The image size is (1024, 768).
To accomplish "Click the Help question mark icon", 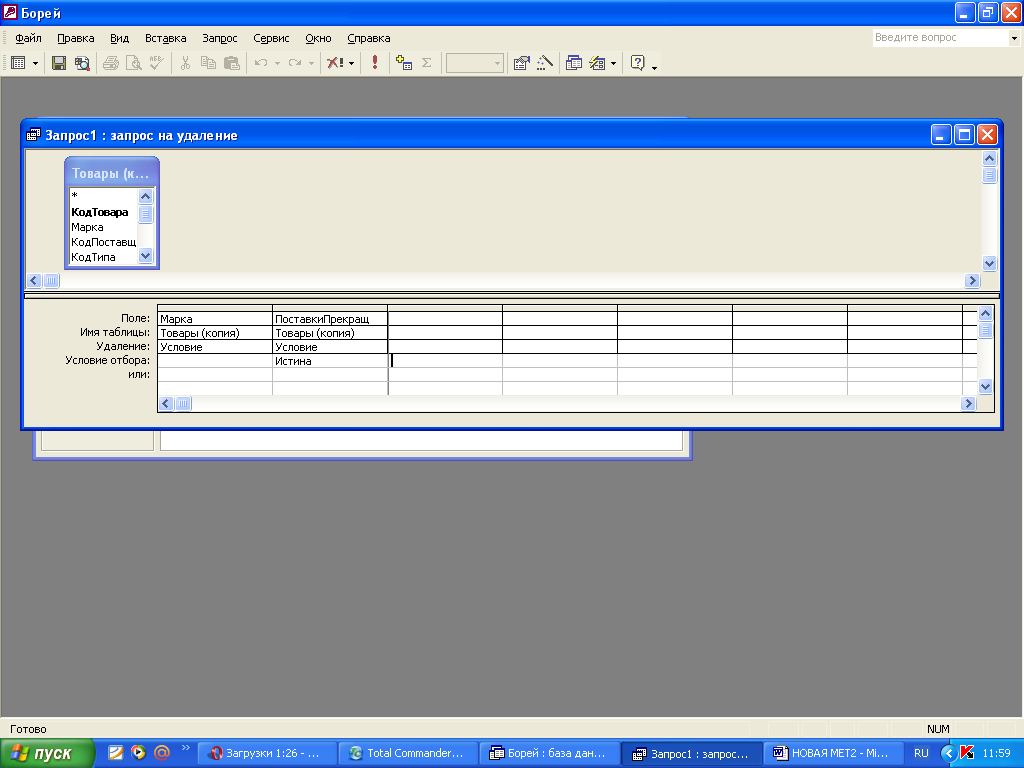I will 637,63.
